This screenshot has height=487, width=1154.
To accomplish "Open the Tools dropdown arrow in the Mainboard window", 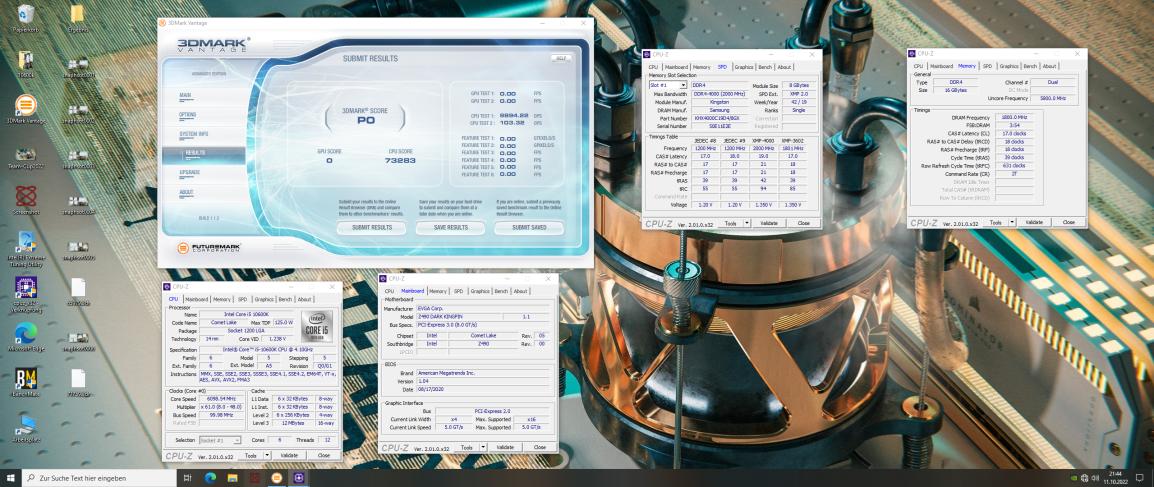I will (x=484, y=447).
